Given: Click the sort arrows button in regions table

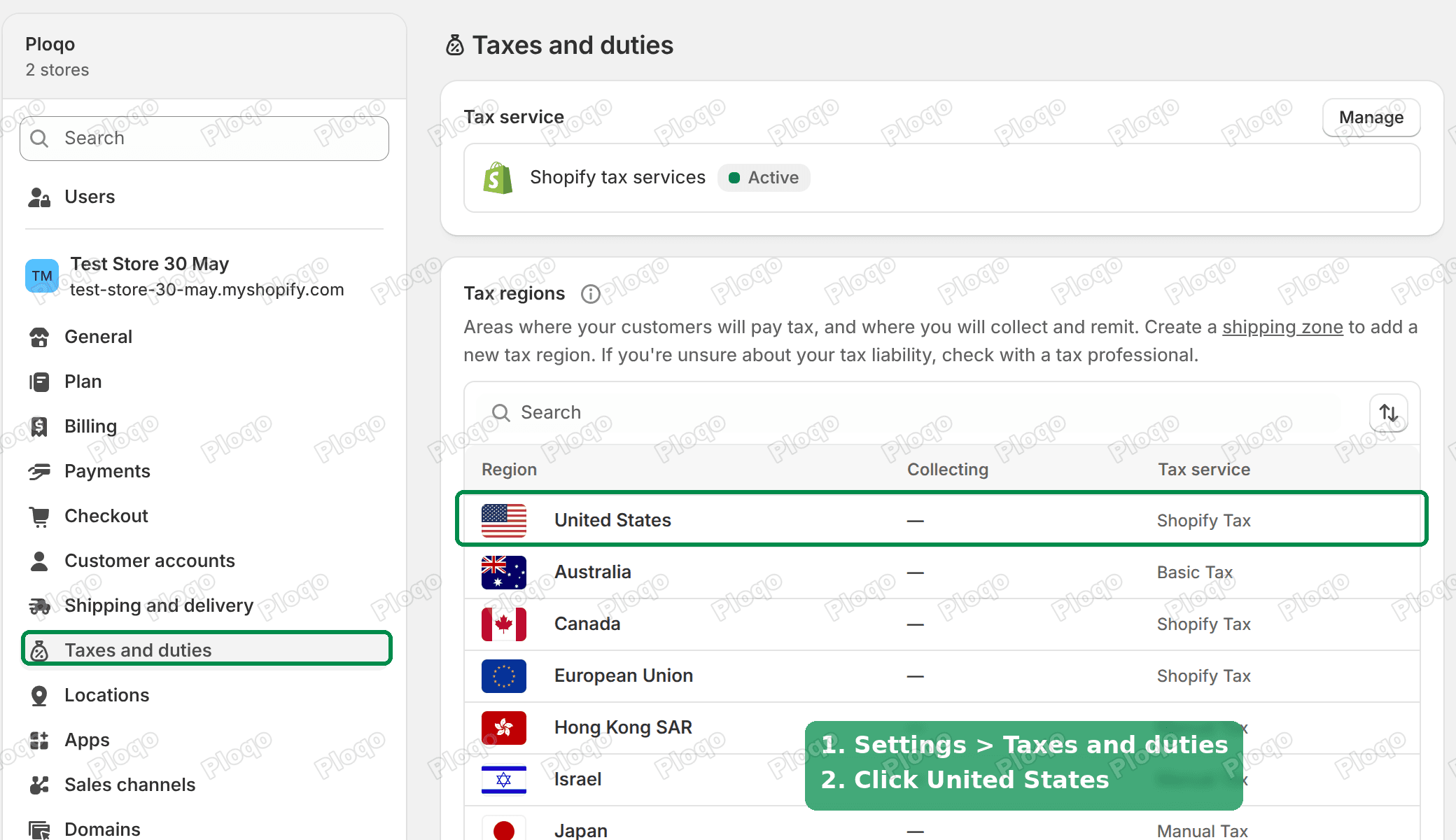Looking at the screenshot, I should point(1389,413).
